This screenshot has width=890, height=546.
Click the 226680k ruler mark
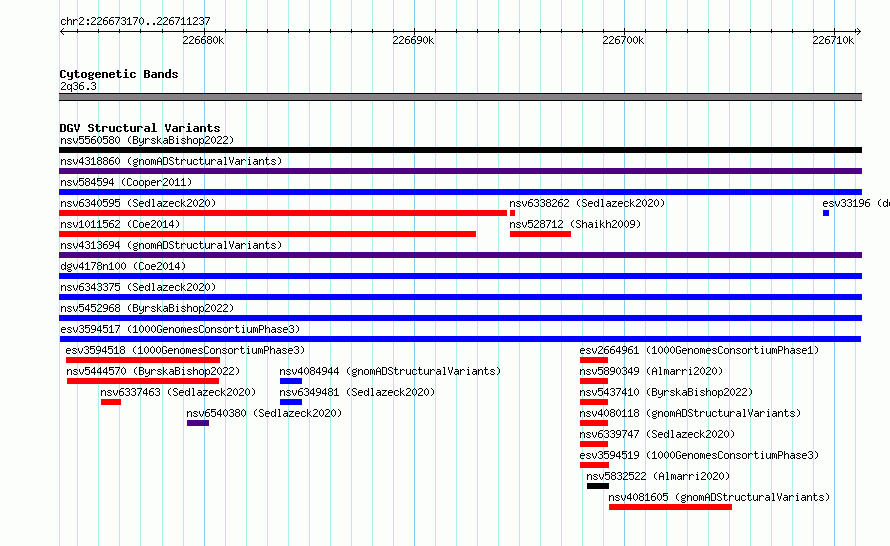[x=203, y=40]
